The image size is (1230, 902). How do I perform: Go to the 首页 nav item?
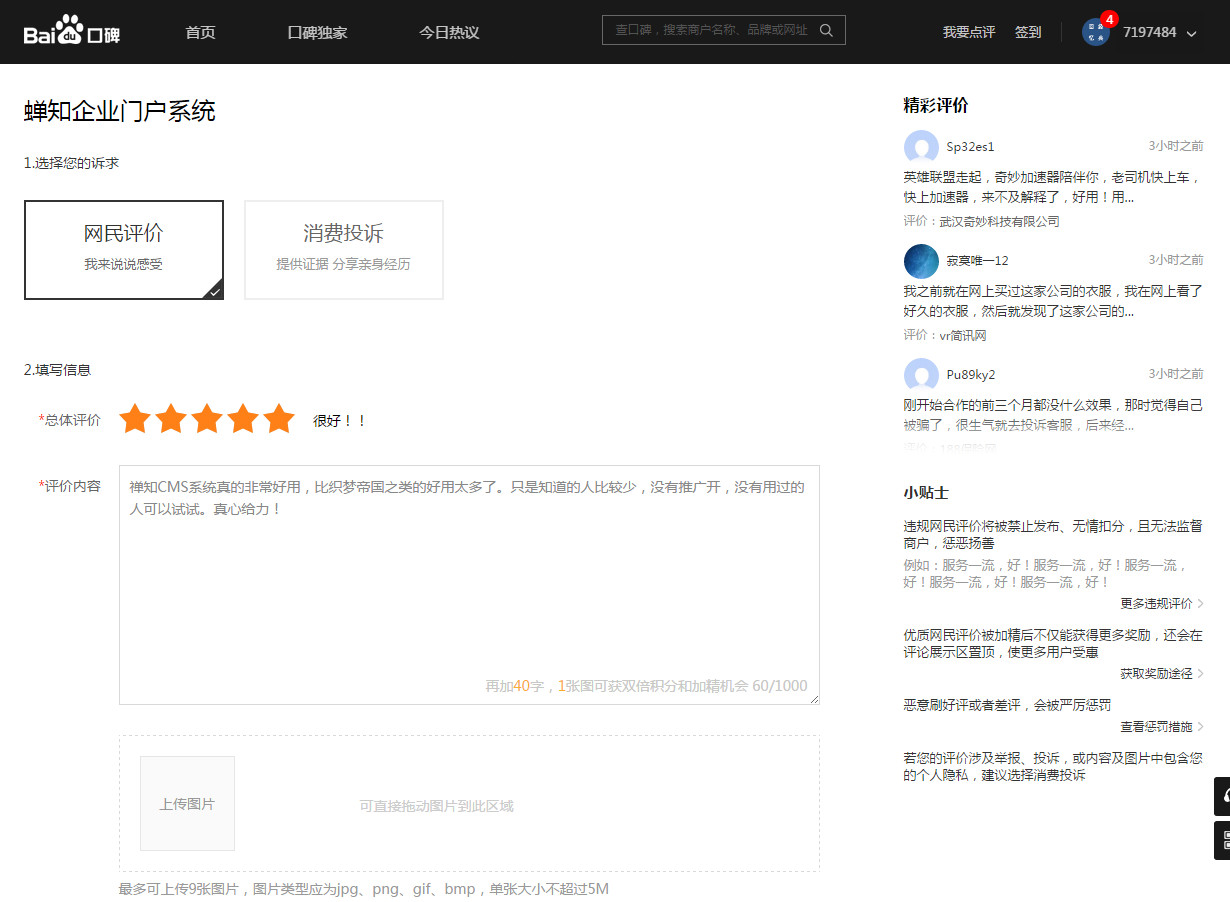(200, 32)
